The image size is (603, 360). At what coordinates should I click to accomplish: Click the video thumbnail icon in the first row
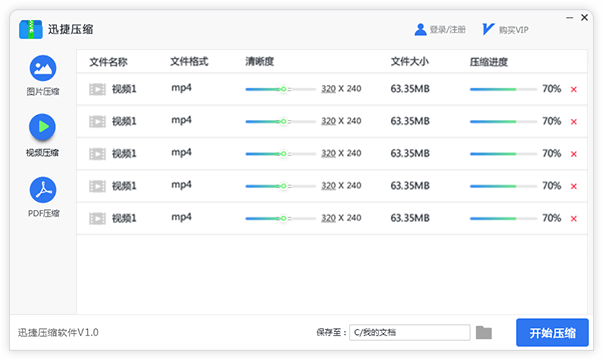97,89
